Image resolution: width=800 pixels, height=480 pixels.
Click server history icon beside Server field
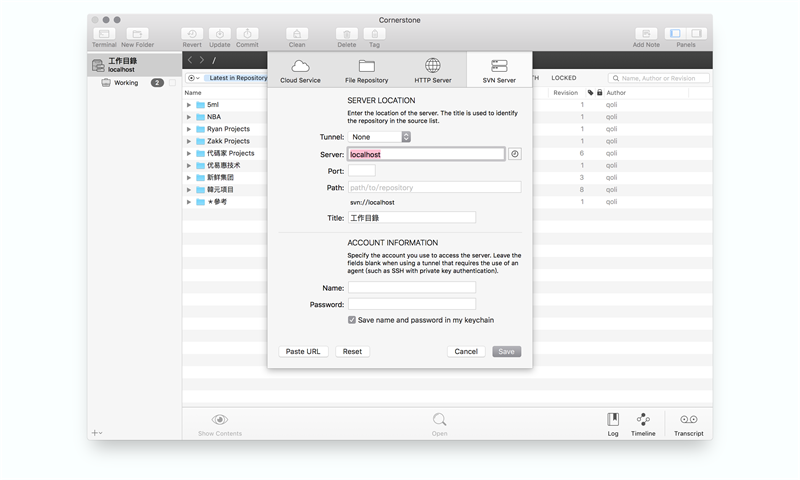[515, 154]
